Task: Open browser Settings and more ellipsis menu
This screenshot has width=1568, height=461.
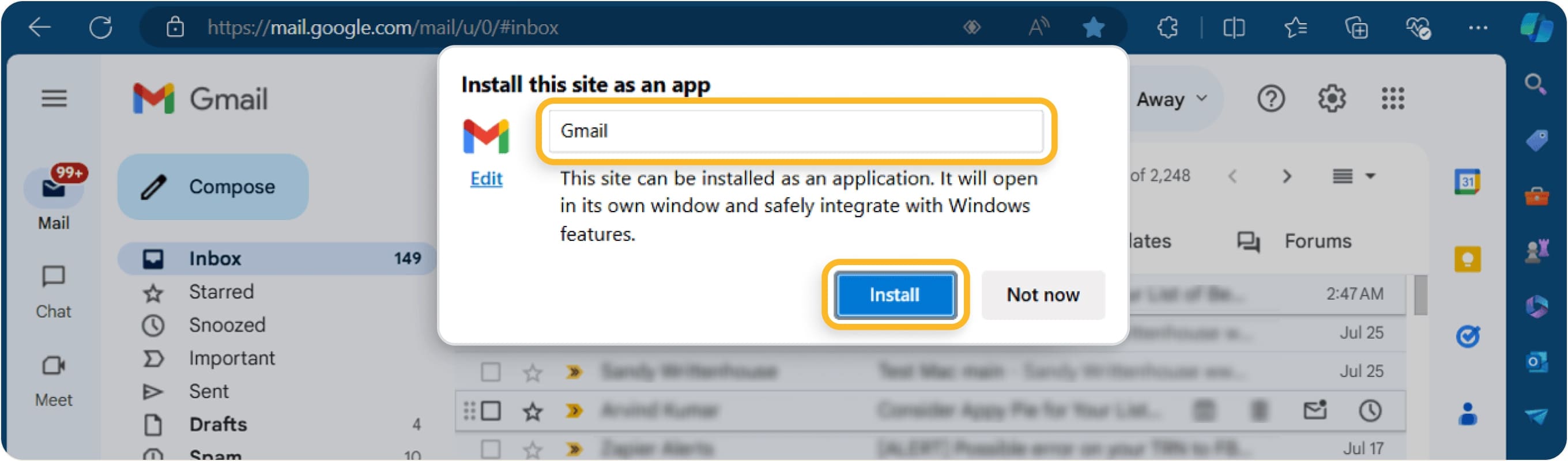Action: click(1477, 27)
